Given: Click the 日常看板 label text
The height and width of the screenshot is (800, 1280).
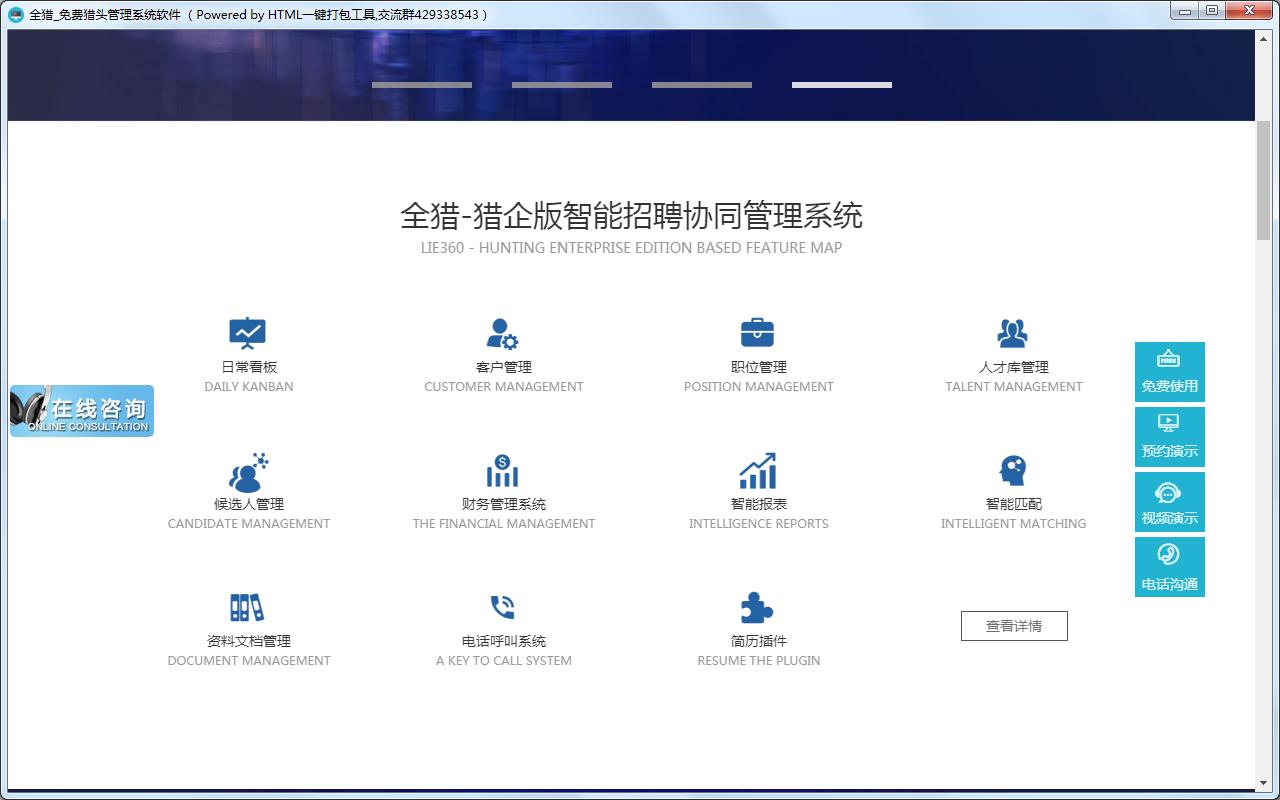Looking at the screenshot, I should click(x=249, y=367).
